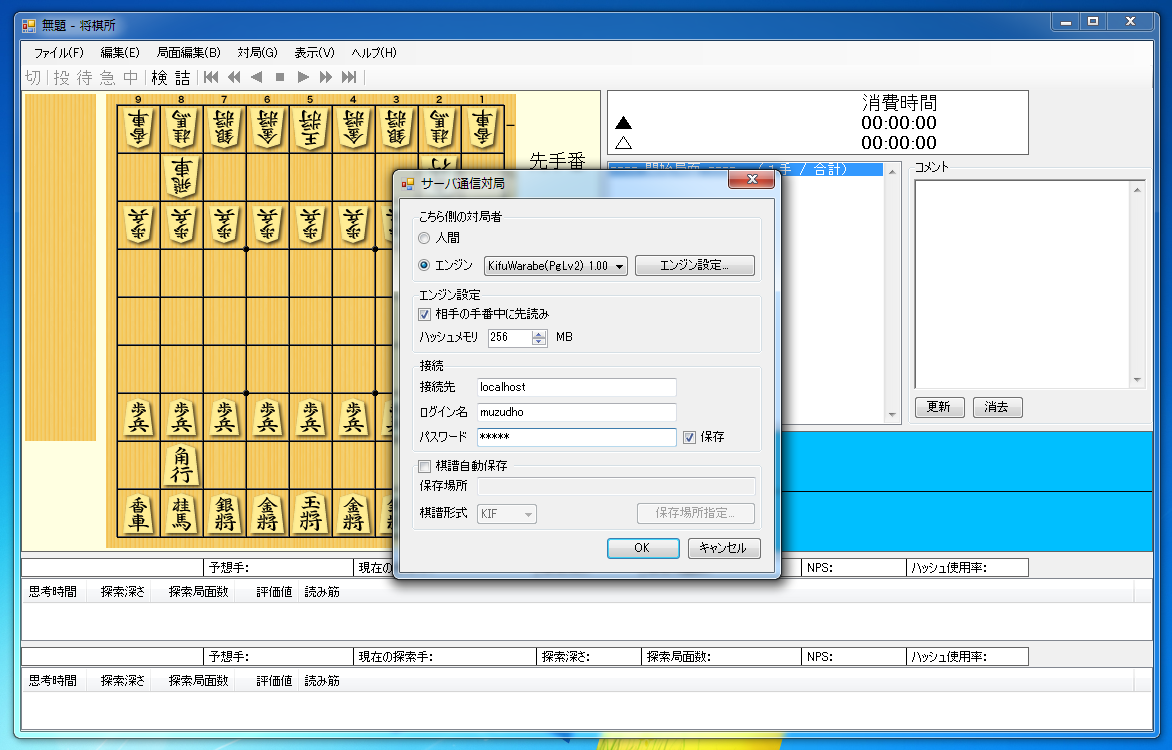Click the 投 (resign) toolbar button

tap(61, 77)
